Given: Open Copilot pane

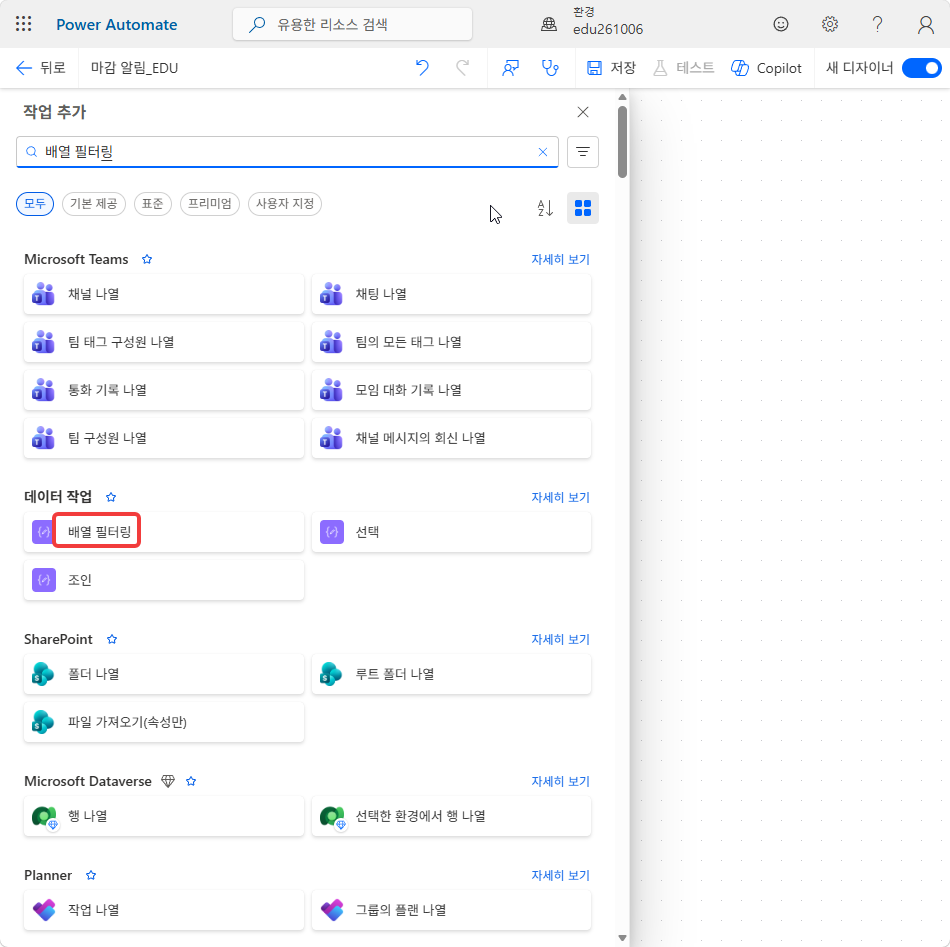Looking at the screenshot, I should point(766,68).
